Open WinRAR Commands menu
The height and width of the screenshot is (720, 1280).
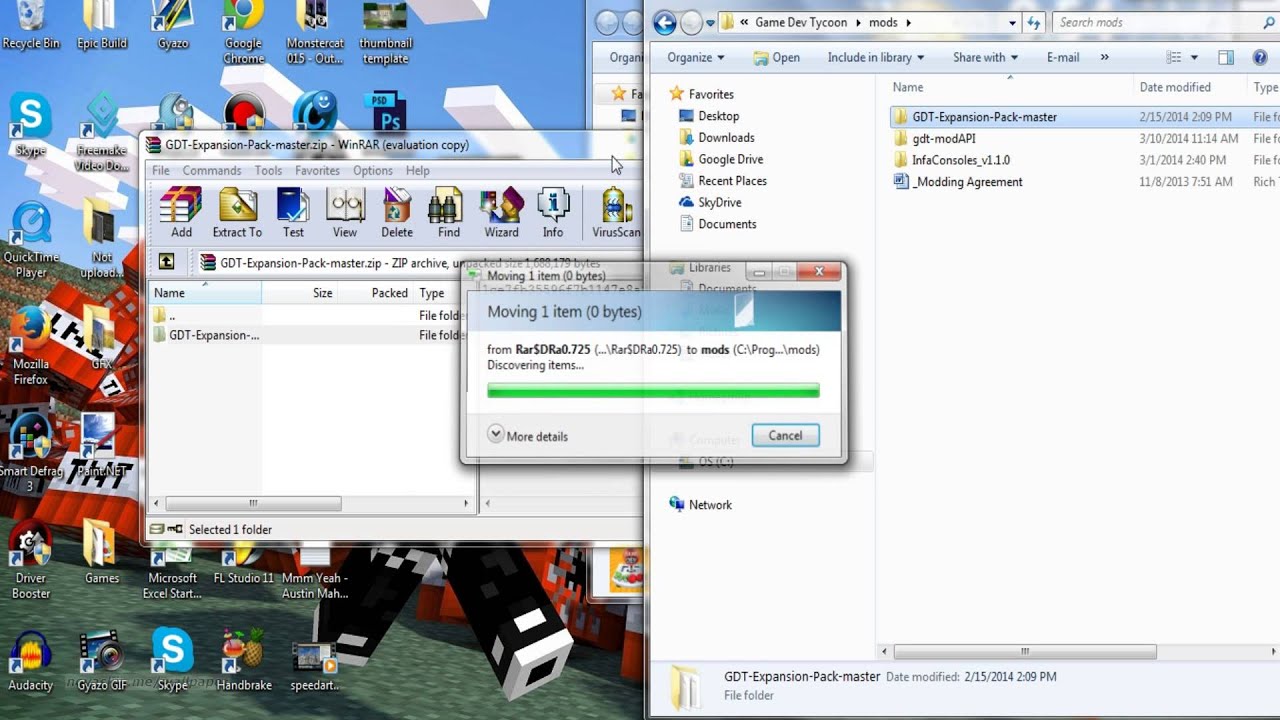[x=212, y=170]
